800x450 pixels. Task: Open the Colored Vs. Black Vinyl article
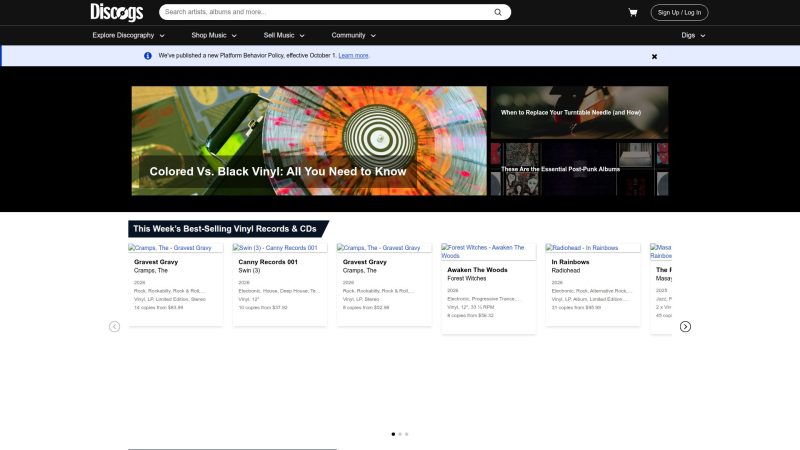(309, 141)
